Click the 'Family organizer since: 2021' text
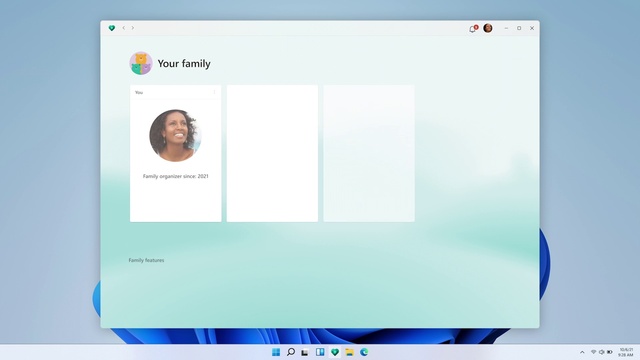The image size is (640, 360). 176,176
